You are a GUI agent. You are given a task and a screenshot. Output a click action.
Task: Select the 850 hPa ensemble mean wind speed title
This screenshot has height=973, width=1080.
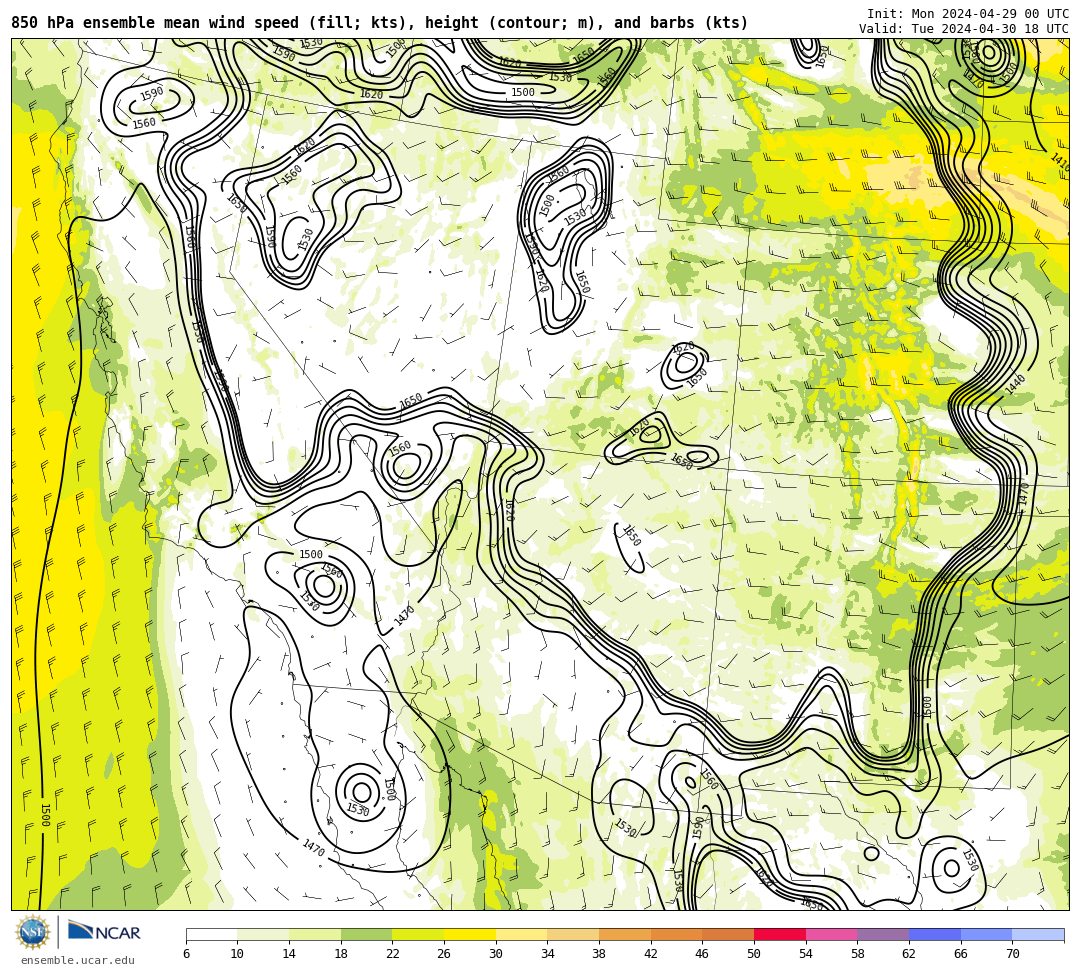(x=380, y=23)
